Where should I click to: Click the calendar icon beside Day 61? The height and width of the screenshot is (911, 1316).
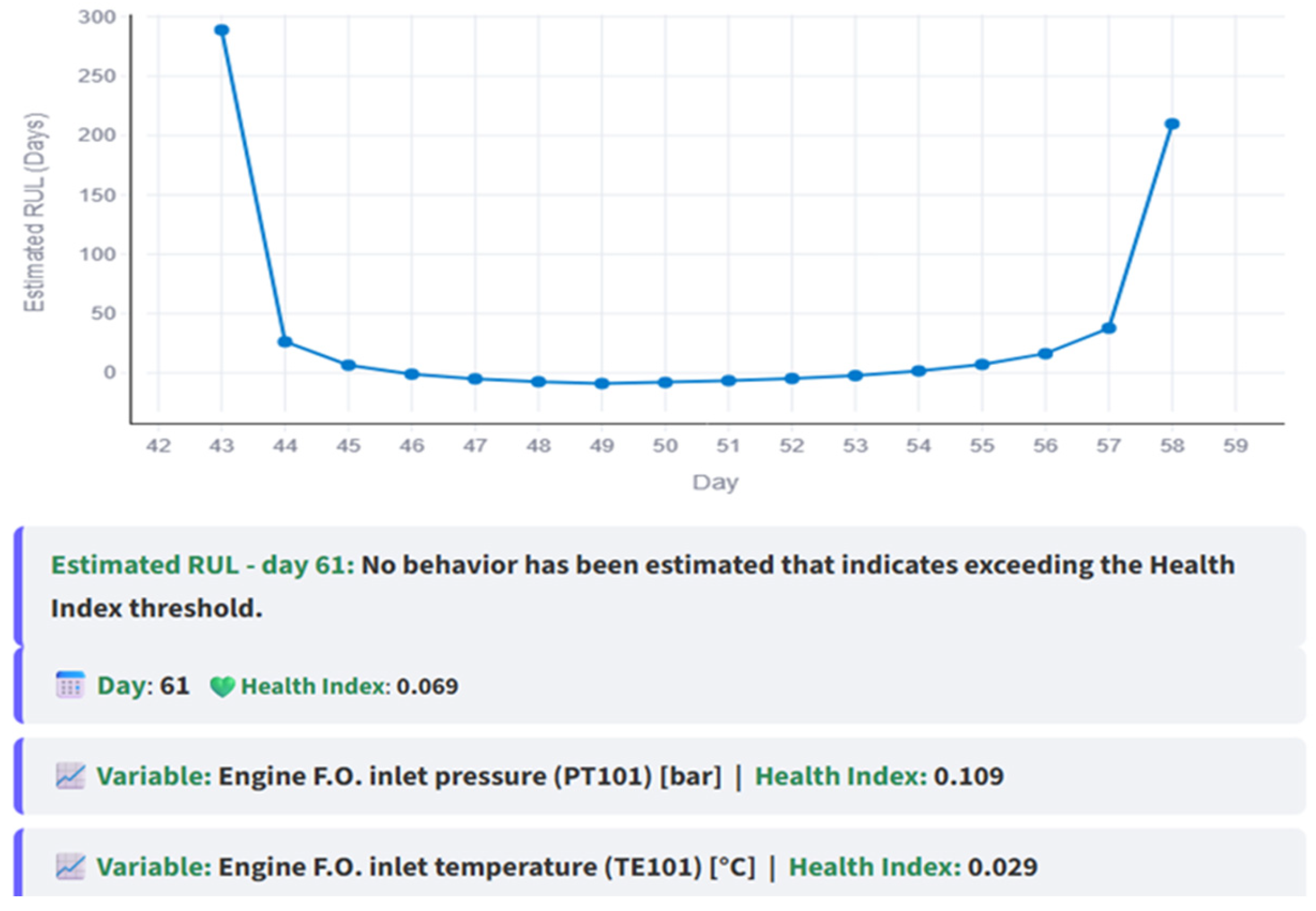(70, 685)
